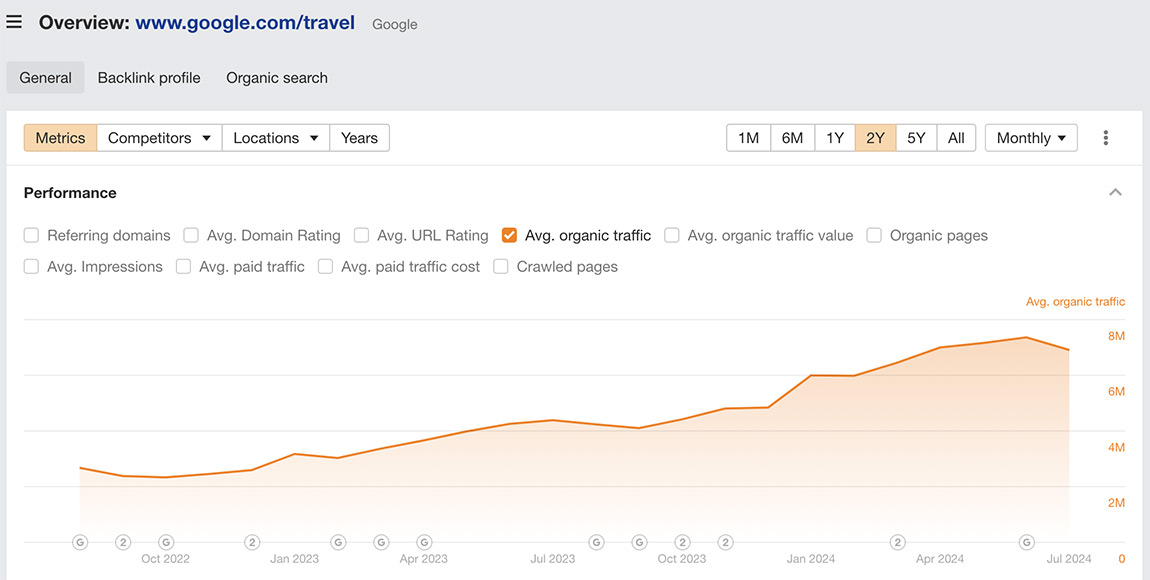Viewport: 1150px width, 580px height.
Task: Enable the Avg. URL Rating checkbox
Action: 361,235
